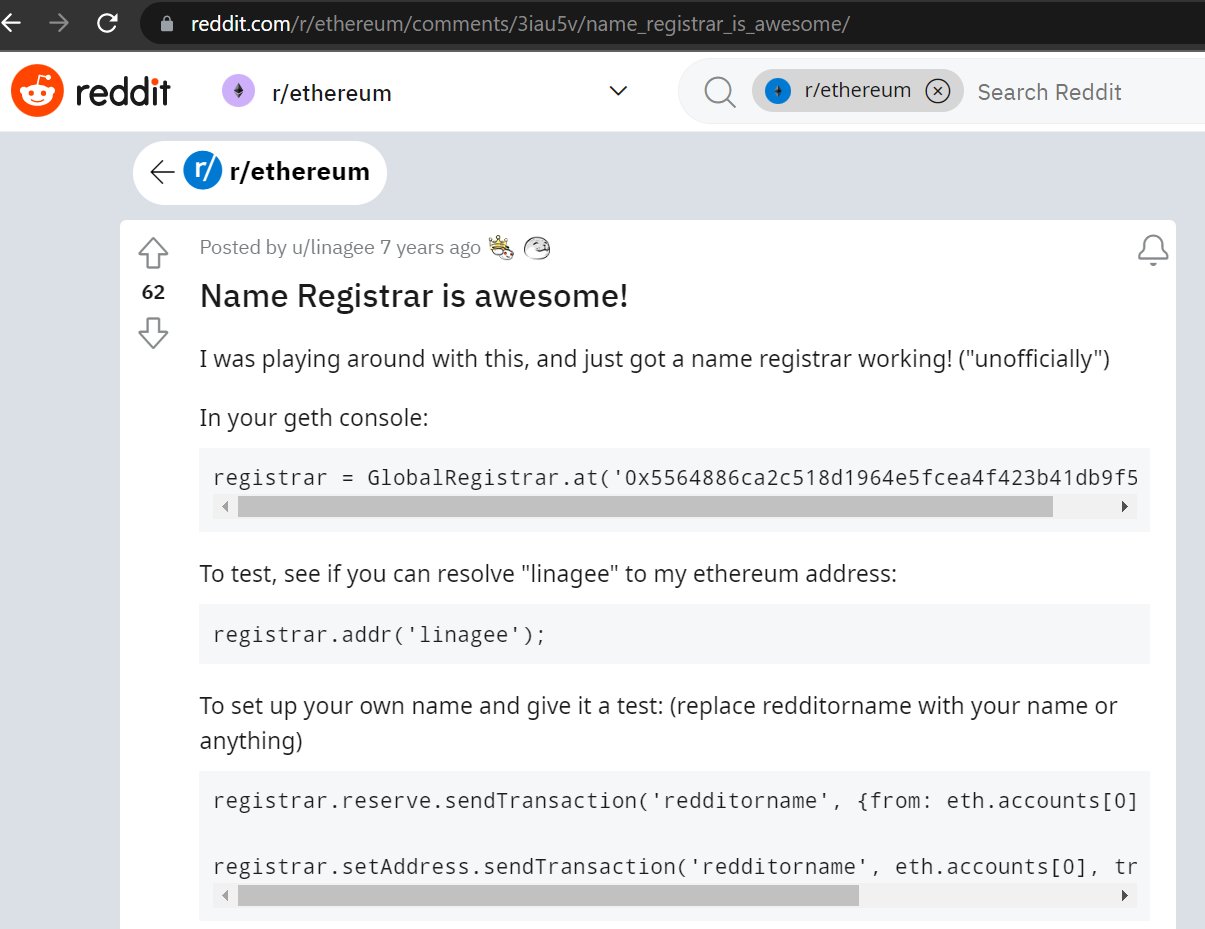This screenshot has height=929, width=1205.
Task: Click the browser back arrow
Action: [10, 23]
